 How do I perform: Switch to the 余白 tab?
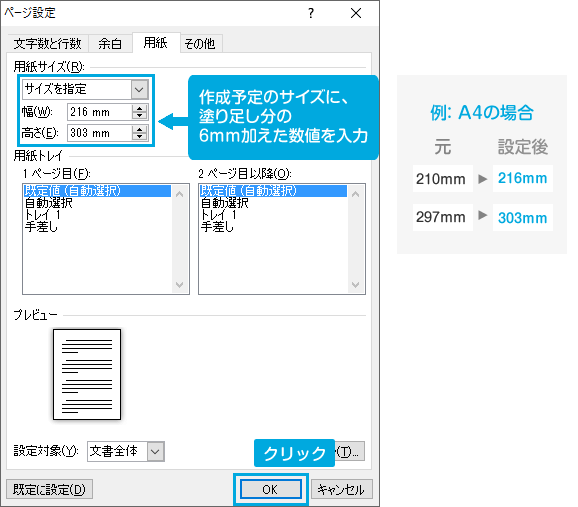coord(110,44)
